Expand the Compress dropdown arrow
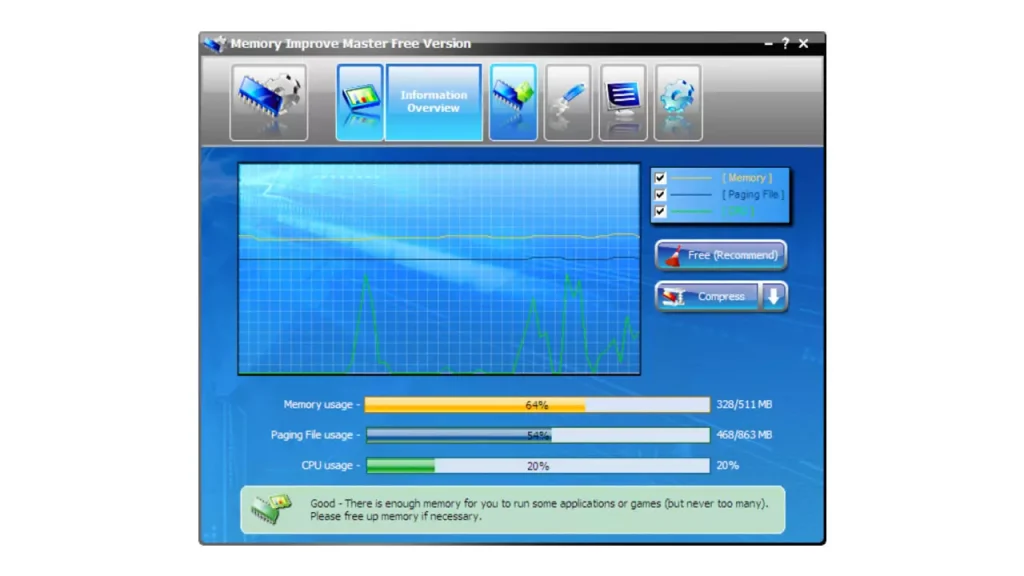The image size is (1024, 576). pyautogui.click(x=774, y=296)
